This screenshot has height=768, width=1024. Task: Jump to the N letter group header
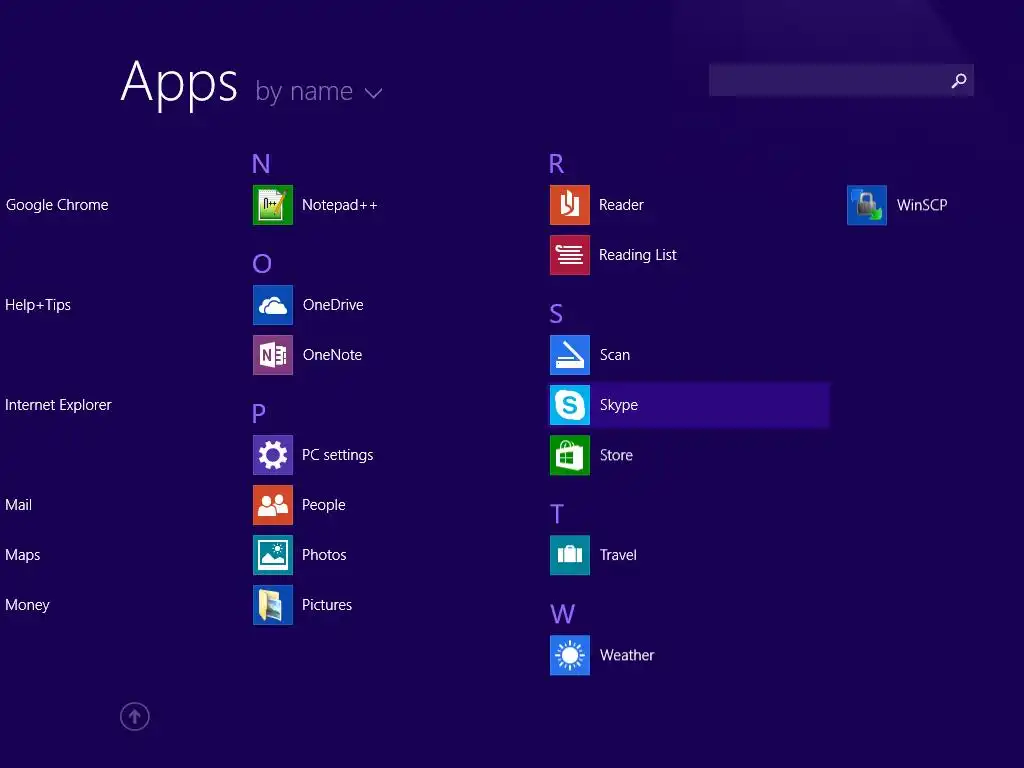coord(261,164)
